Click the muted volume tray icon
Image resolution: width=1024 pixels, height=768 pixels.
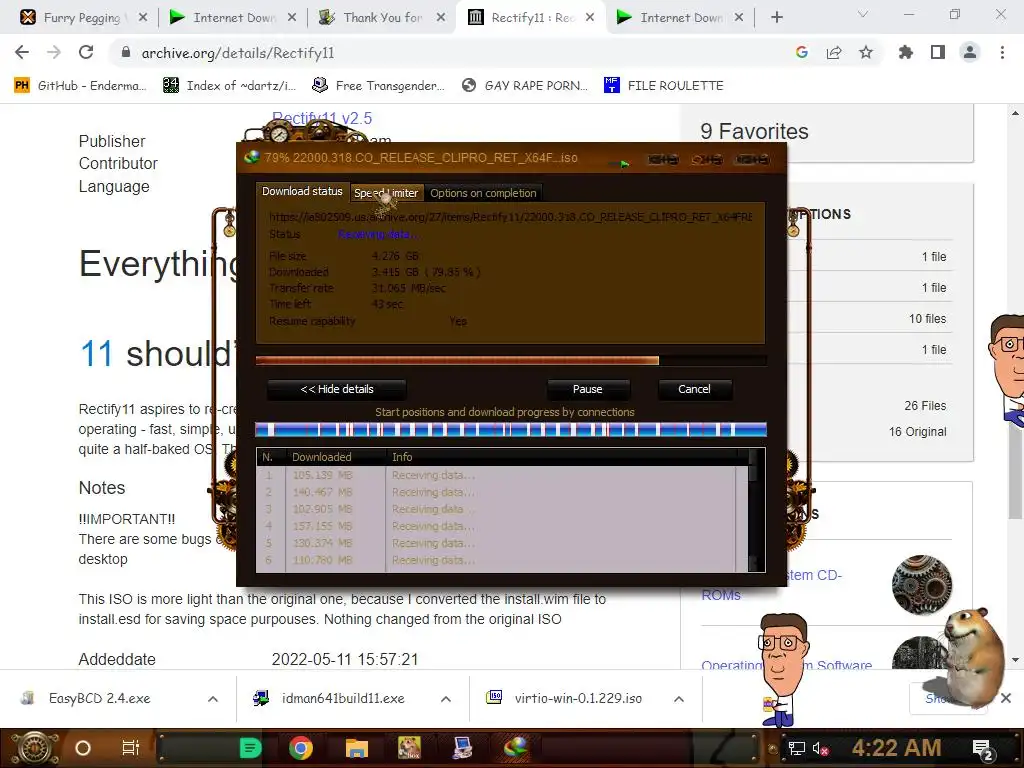click(x=821, y=749)
